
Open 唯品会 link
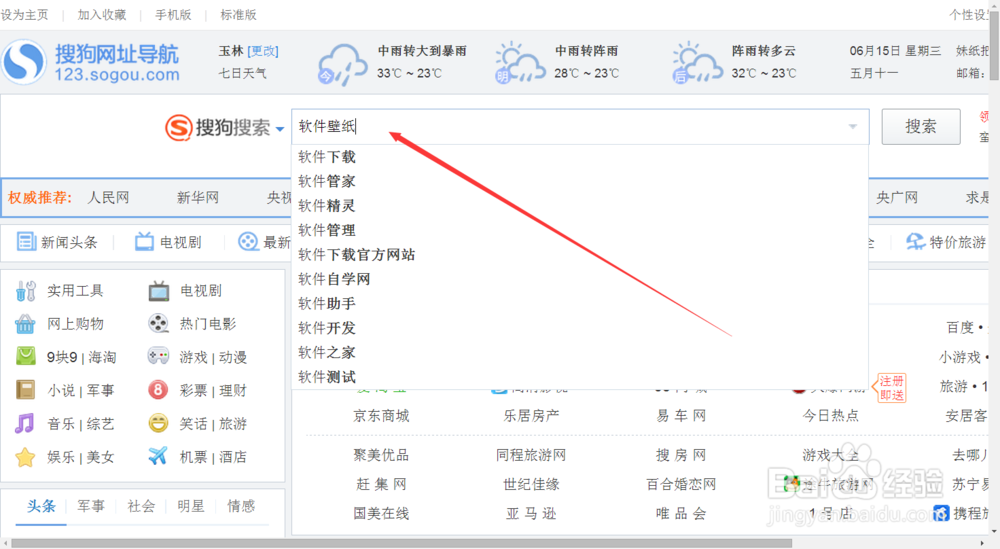681,513
